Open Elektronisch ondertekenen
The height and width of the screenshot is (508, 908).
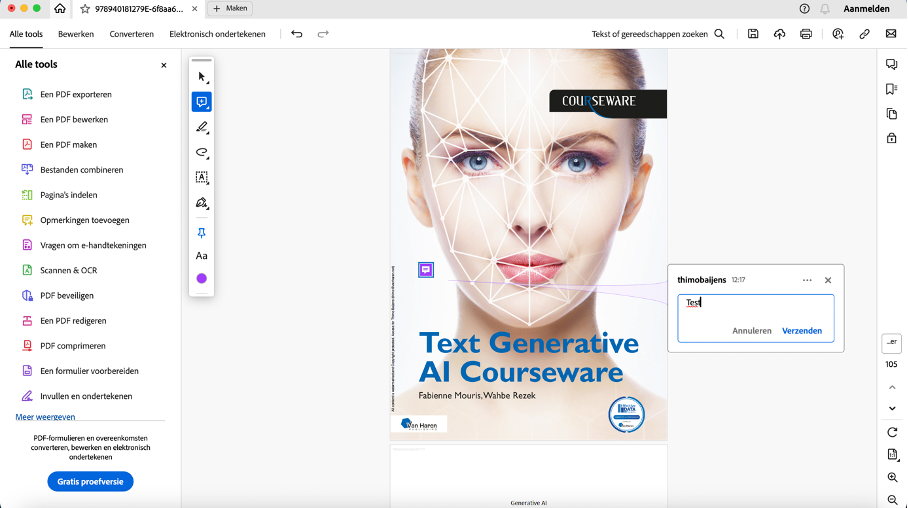pos(217,34)
